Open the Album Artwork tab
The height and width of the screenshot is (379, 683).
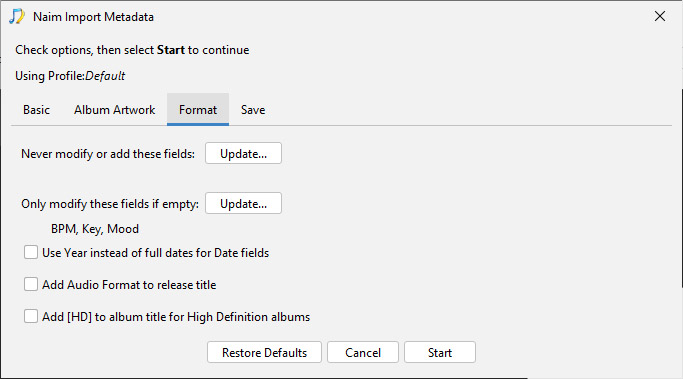tap(115, 110)
